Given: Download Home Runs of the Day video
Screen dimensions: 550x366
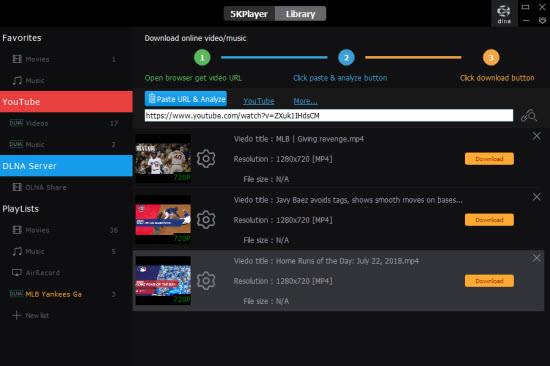Looking at the screenshot, I should coord(489,281).
